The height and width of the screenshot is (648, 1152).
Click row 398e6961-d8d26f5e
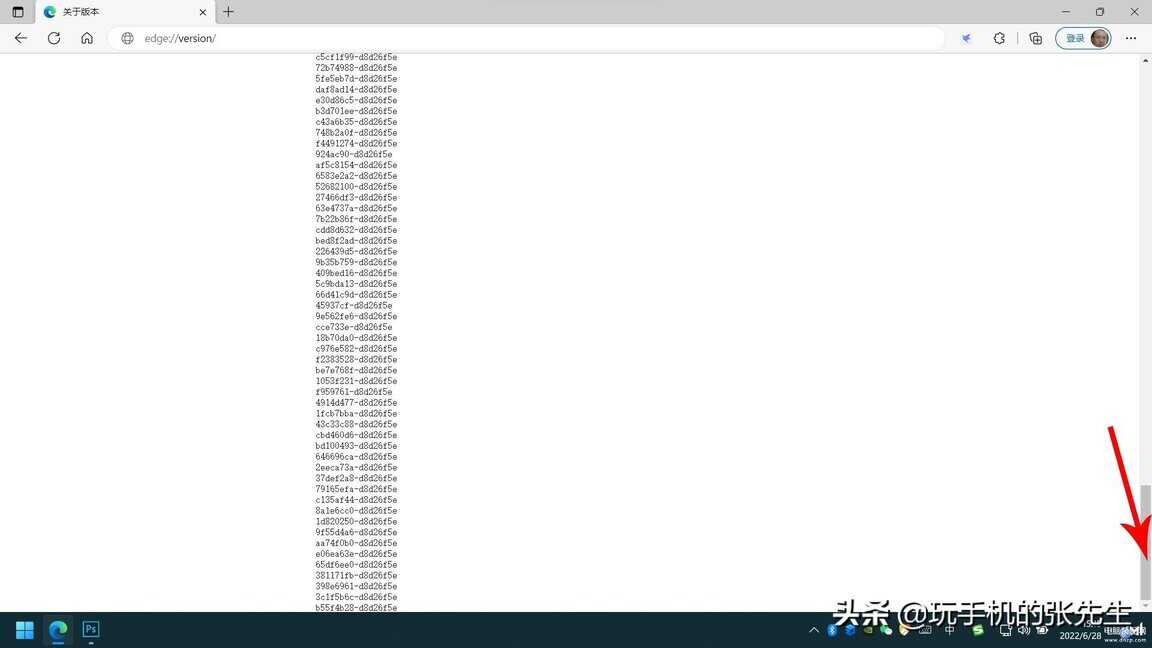click(356, 586)
